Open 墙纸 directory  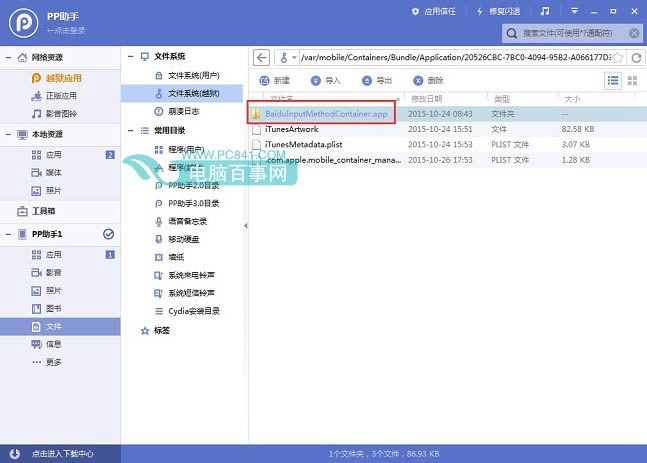pos(169,257)
